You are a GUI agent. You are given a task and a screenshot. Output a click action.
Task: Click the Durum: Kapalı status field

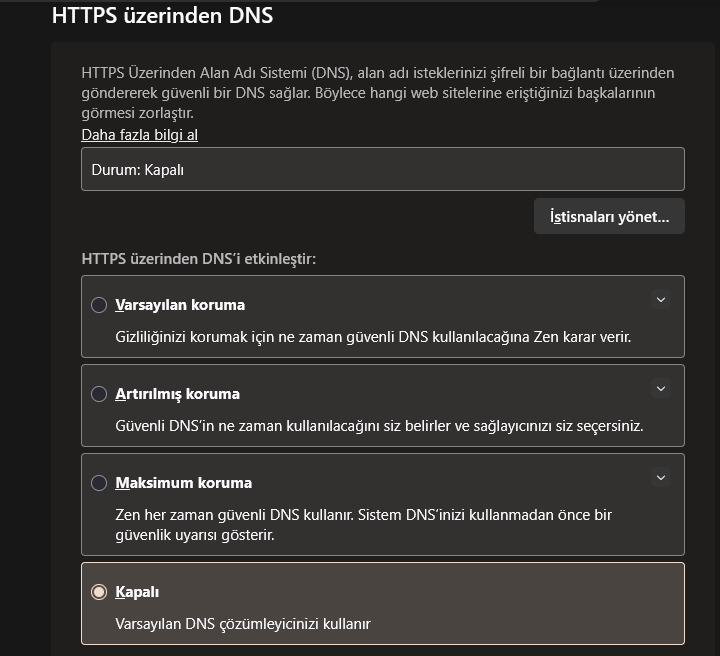pyautogui.click(x=382, y=169)
